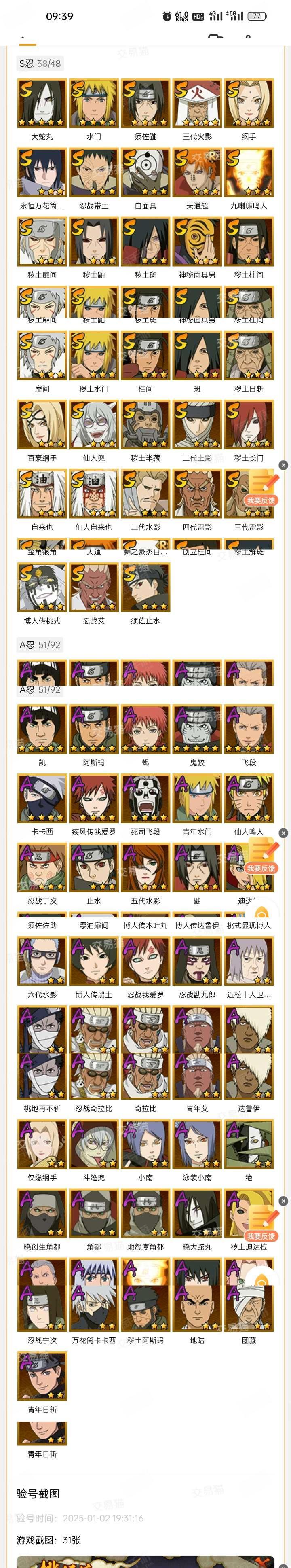Tap the 白面具 ninja icon
The image size is (291, 1568).
coord(145,172)
